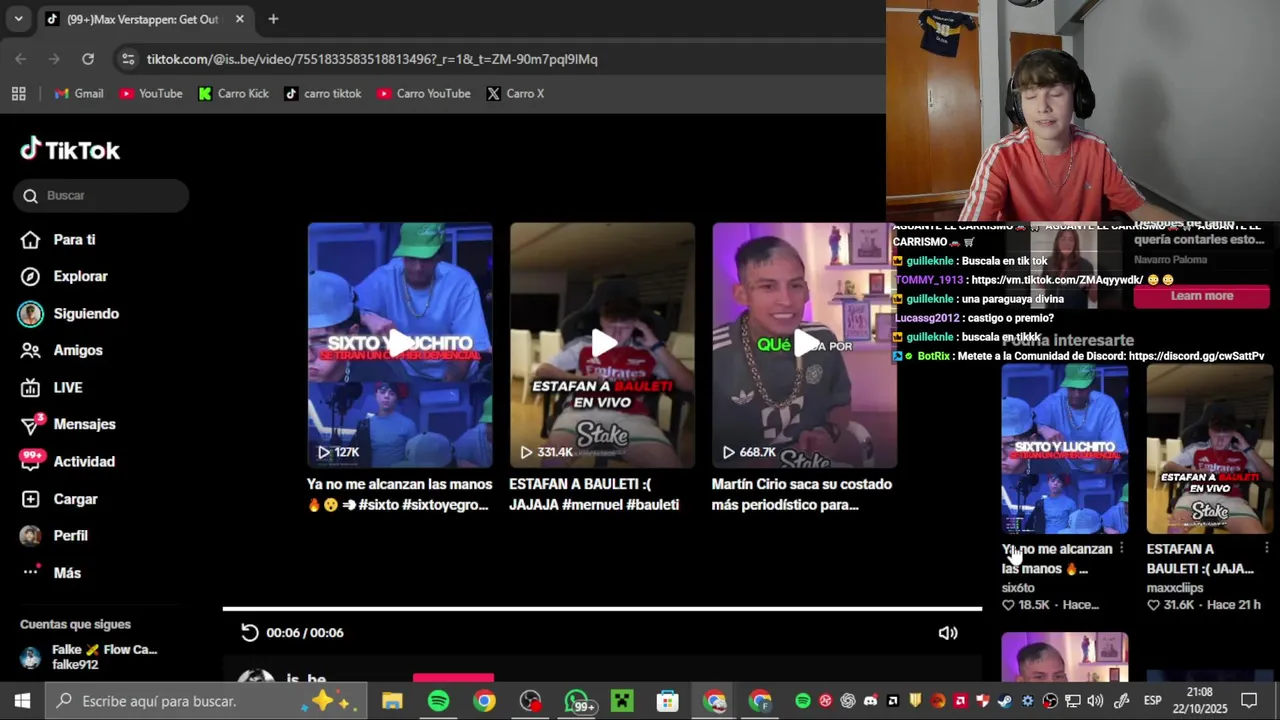
Task: Open the Carro X bookmark
Action: [x=516, y=94]
